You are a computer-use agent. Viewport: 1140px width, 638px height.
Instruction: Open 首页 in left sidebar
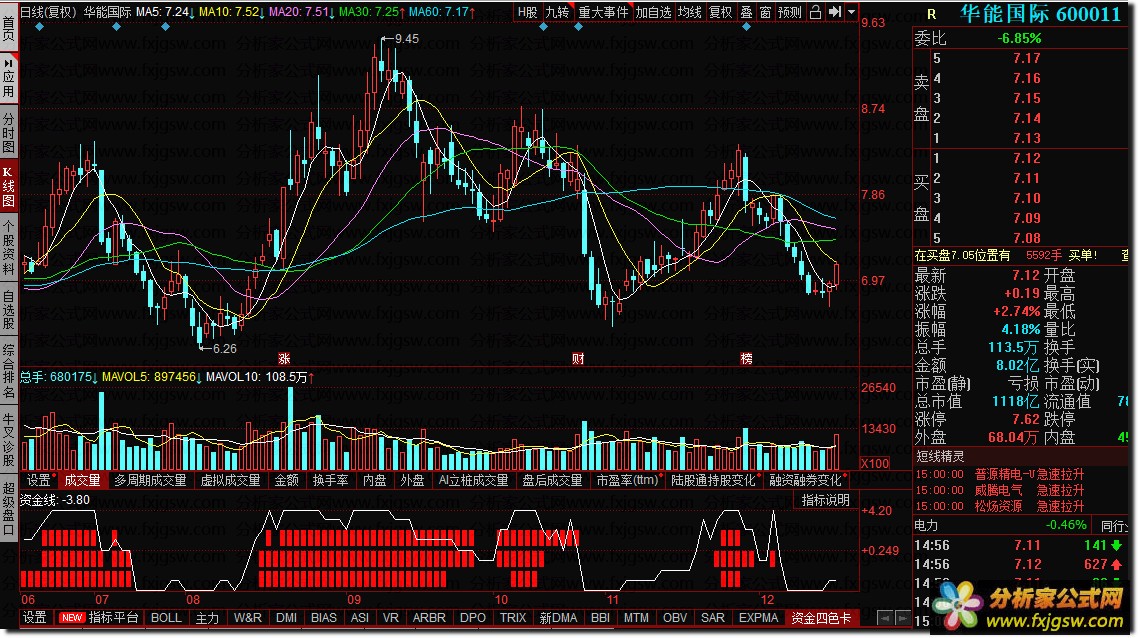coord(9,30)
